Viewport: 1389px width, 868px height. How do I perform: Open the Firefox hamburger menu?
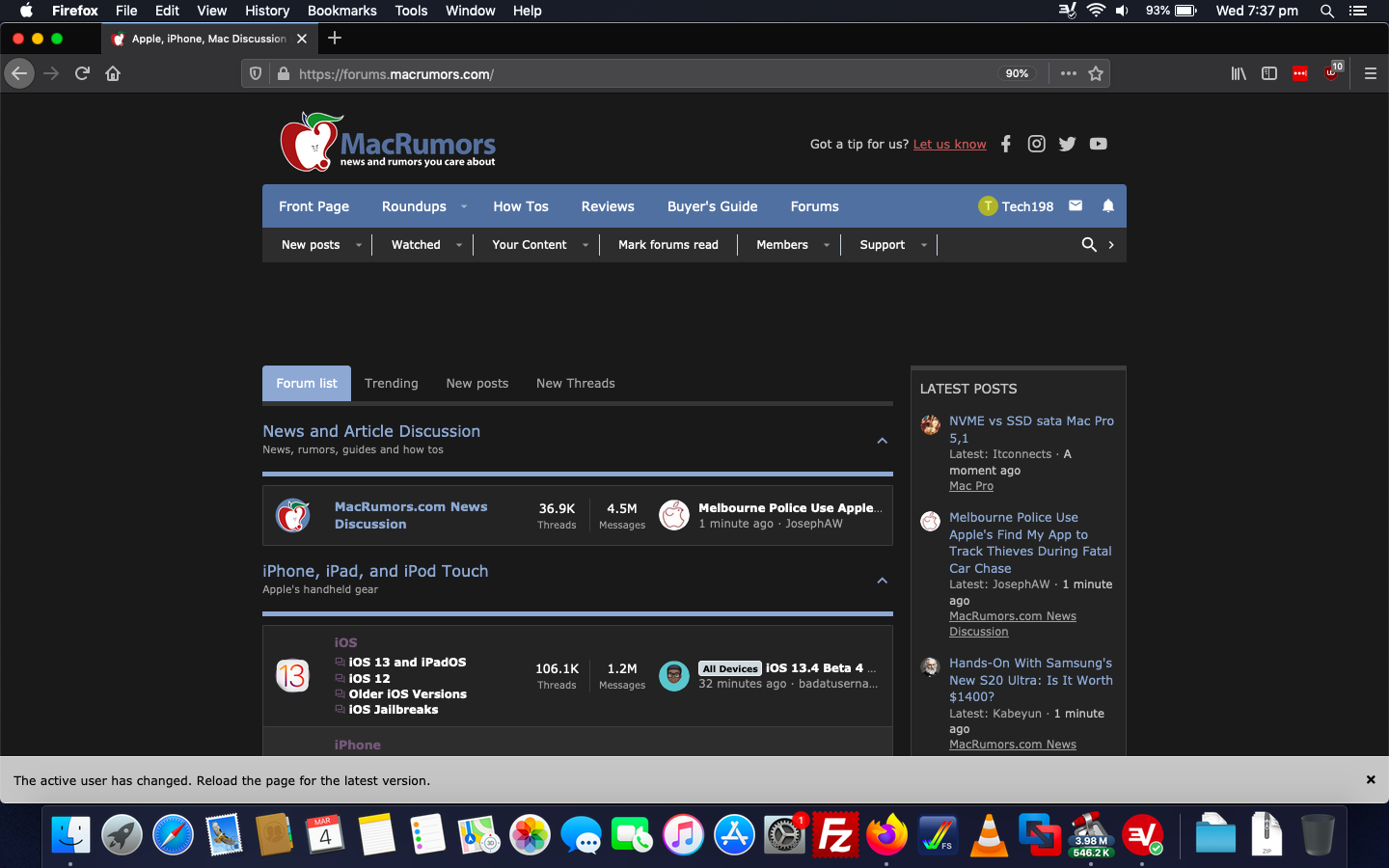(x=1370, y=73)
